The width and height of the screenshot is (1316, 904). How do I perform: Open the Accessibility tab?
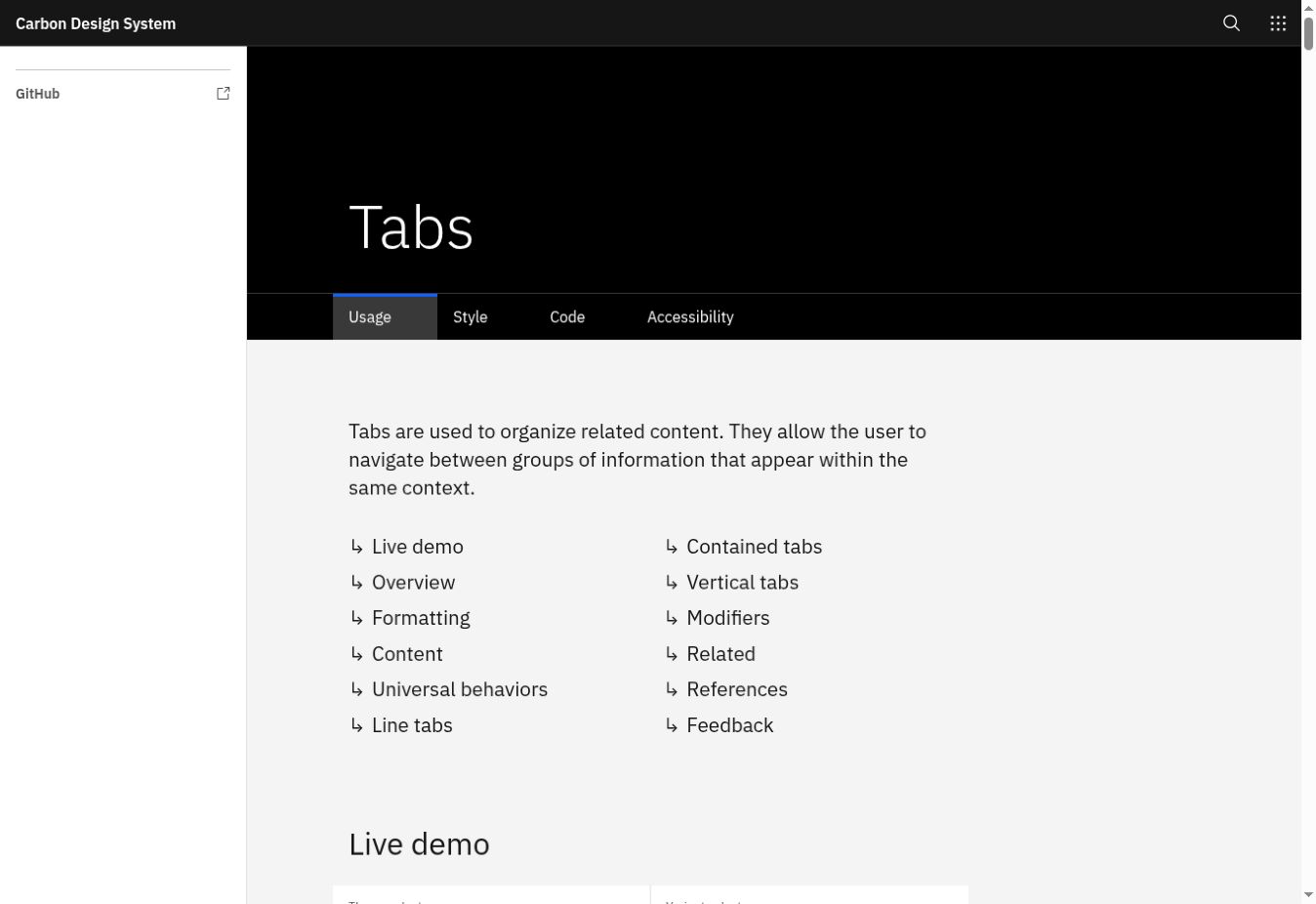[690, 317]
